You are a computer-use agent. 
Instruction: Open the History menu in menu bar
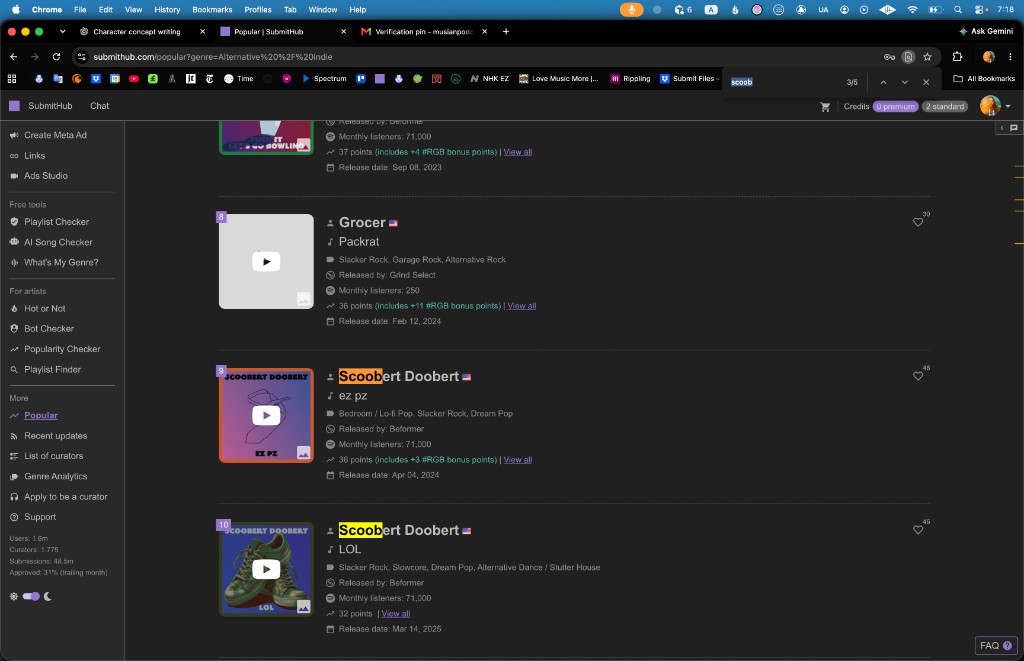click(x=167, y=10)
